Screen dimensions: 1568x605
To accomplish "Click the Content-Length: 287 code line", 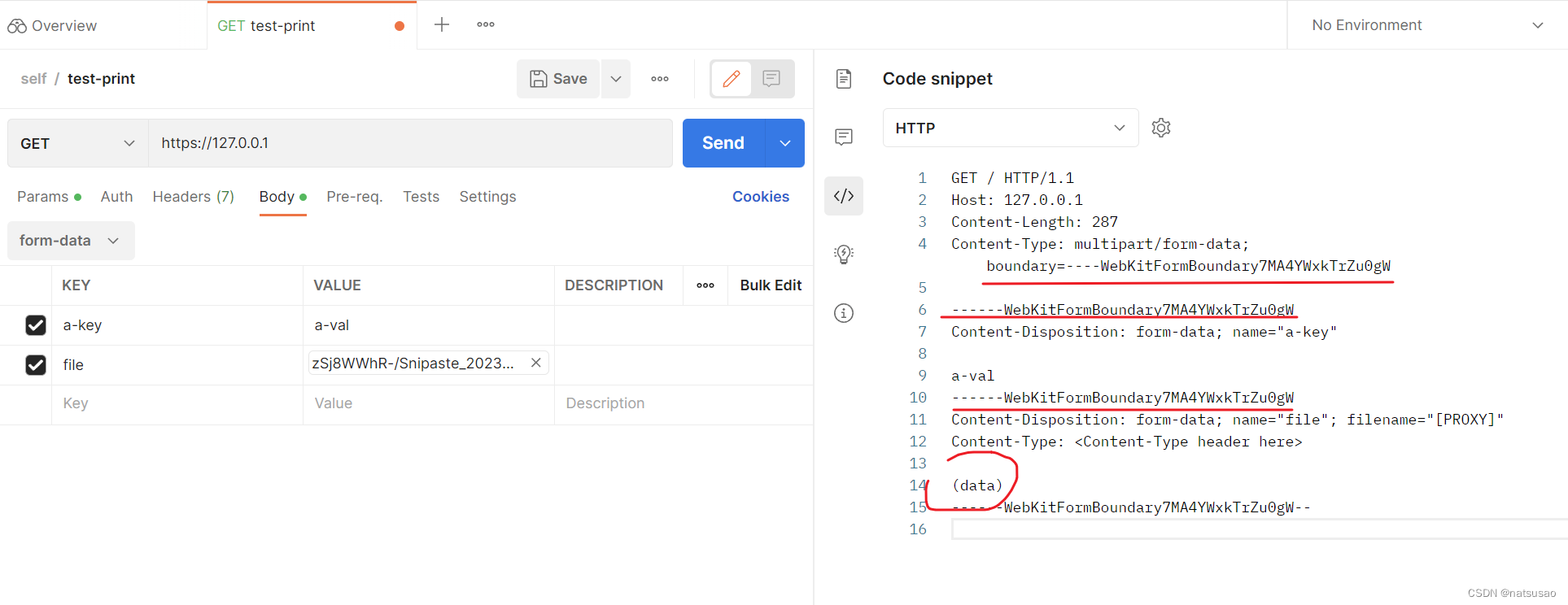I will click(1034, 222).
